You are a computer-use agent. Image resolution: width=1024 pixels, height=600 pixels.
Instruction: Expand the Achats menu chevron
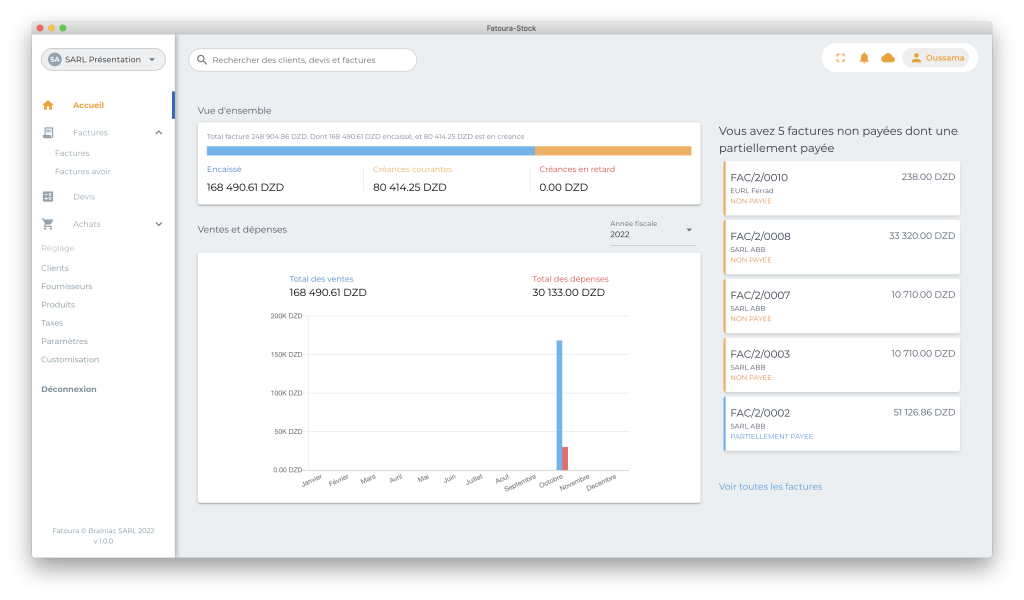click(159, 224)
